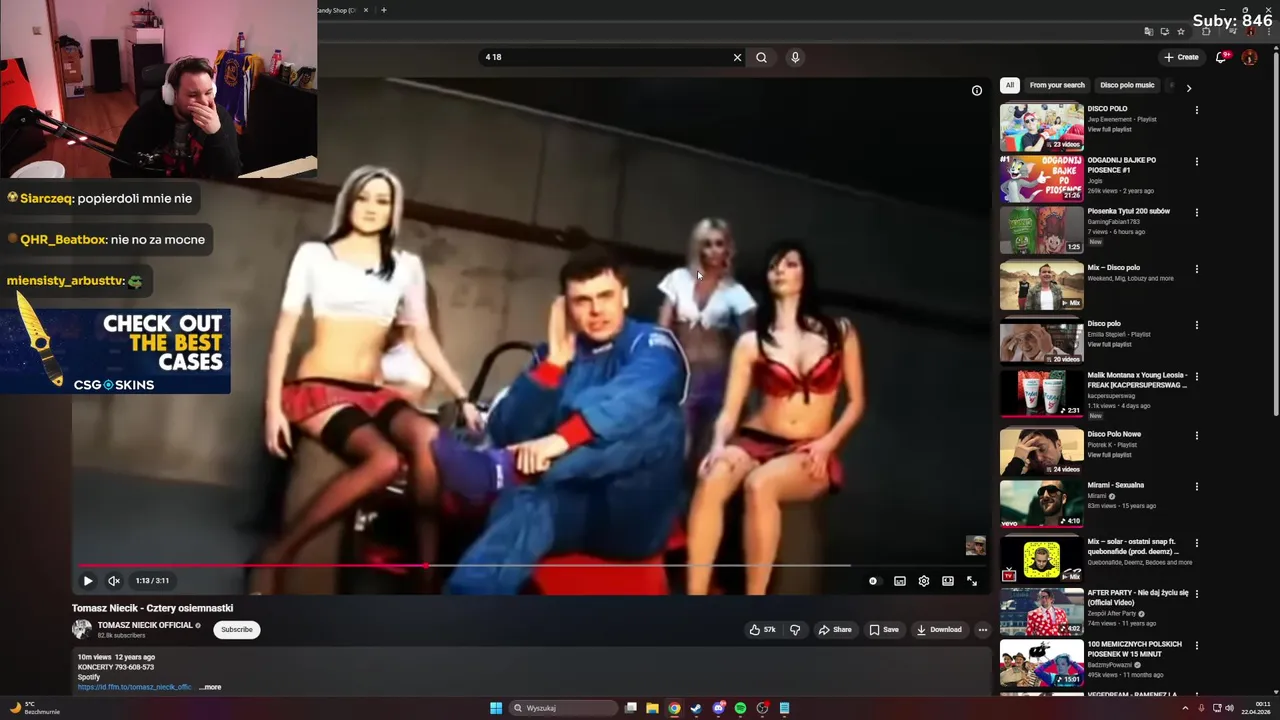Turn on subtitles in the player
Image resolution: width=1280 pixels, height=720 pixels.
[x=900, y=581]
